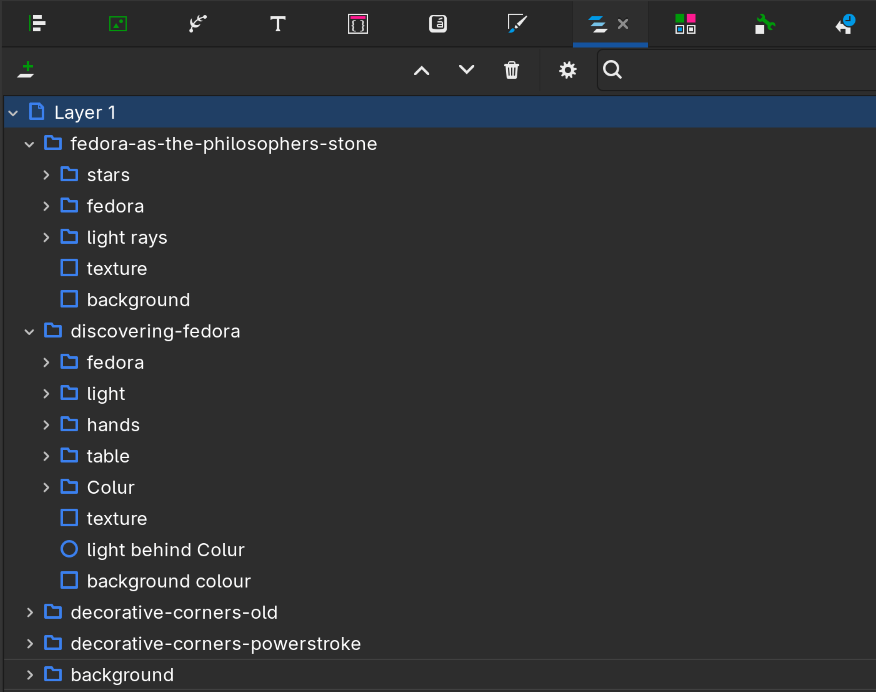Expand the hands group
Viewport: 876px width, 692px height.
pos(46,426)
